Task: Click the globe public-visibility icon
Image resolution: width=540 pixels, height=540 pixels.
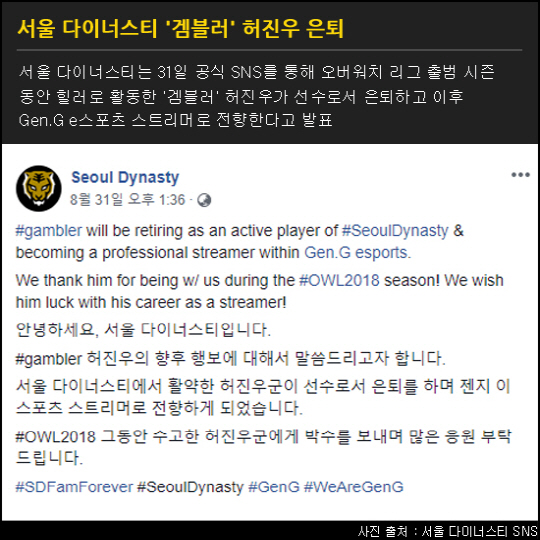Action: [204, 200]
